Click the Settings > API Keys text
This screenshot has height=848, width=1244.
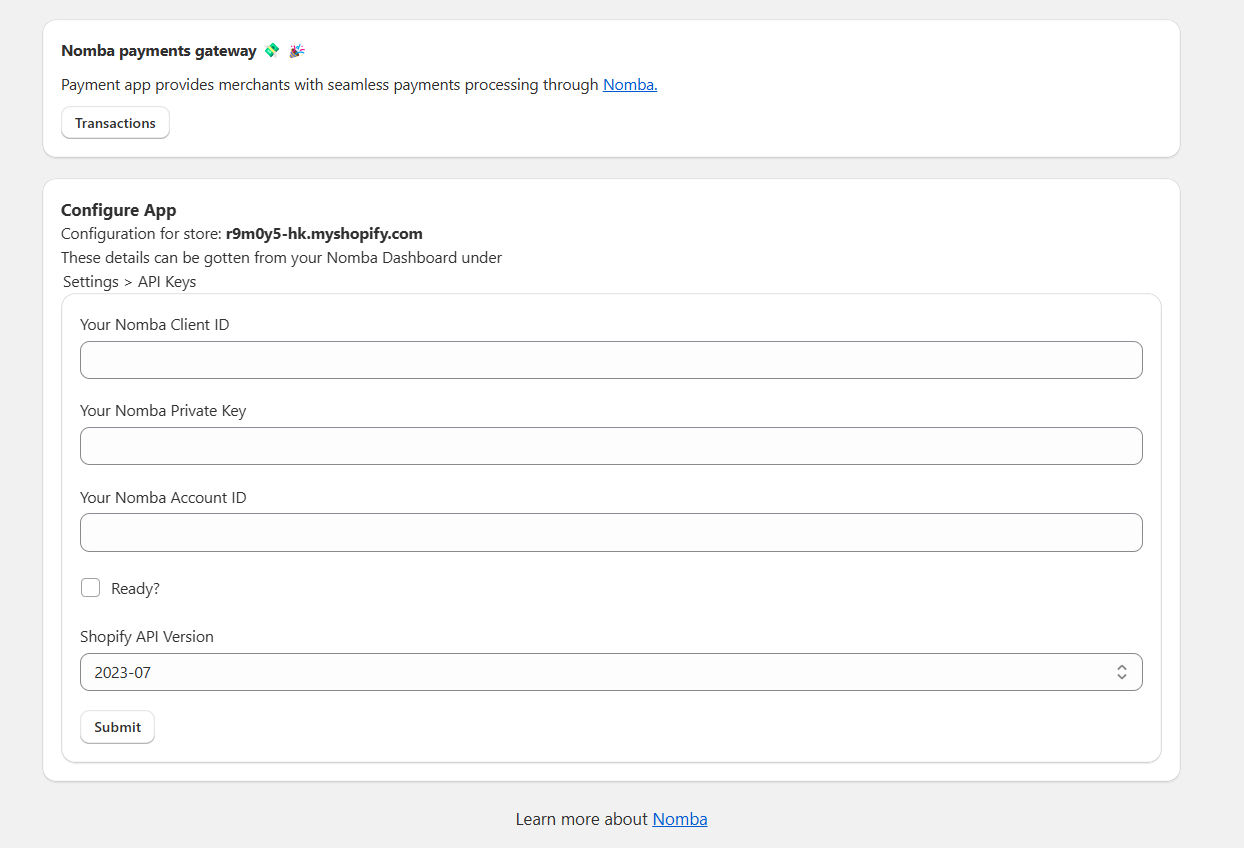[129, 282]
